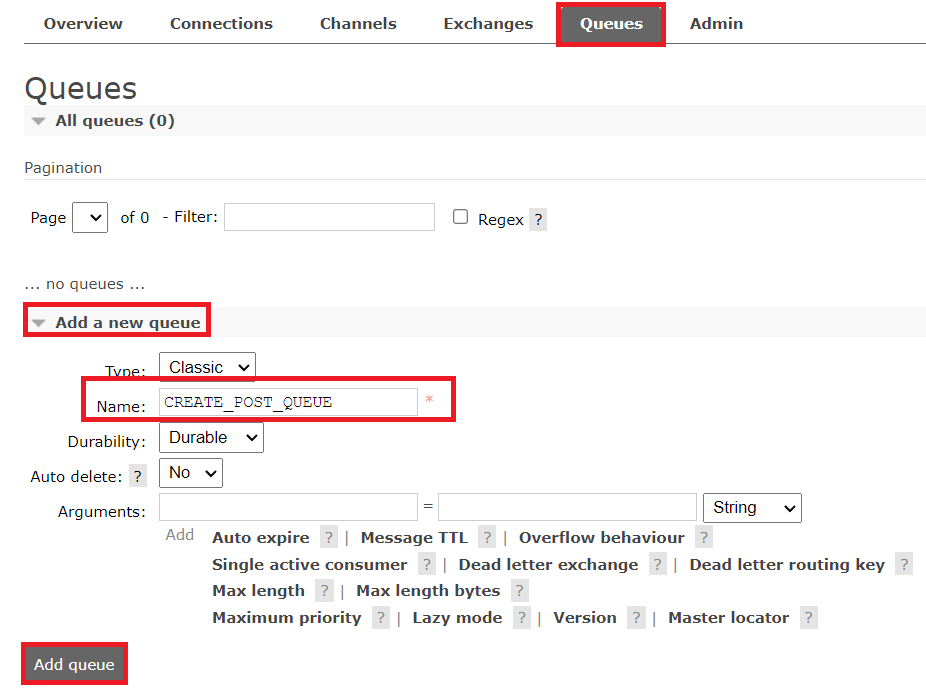
Task: Open the queue Type dropdown
Action: pos(207,367)
